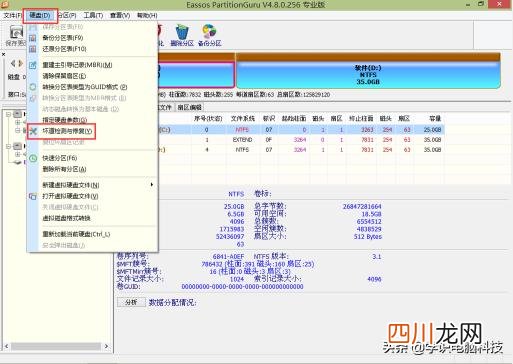This screenshot has height=364, width=513.
Task: Open the 帮助(H) menu
Action: point(147,15)
